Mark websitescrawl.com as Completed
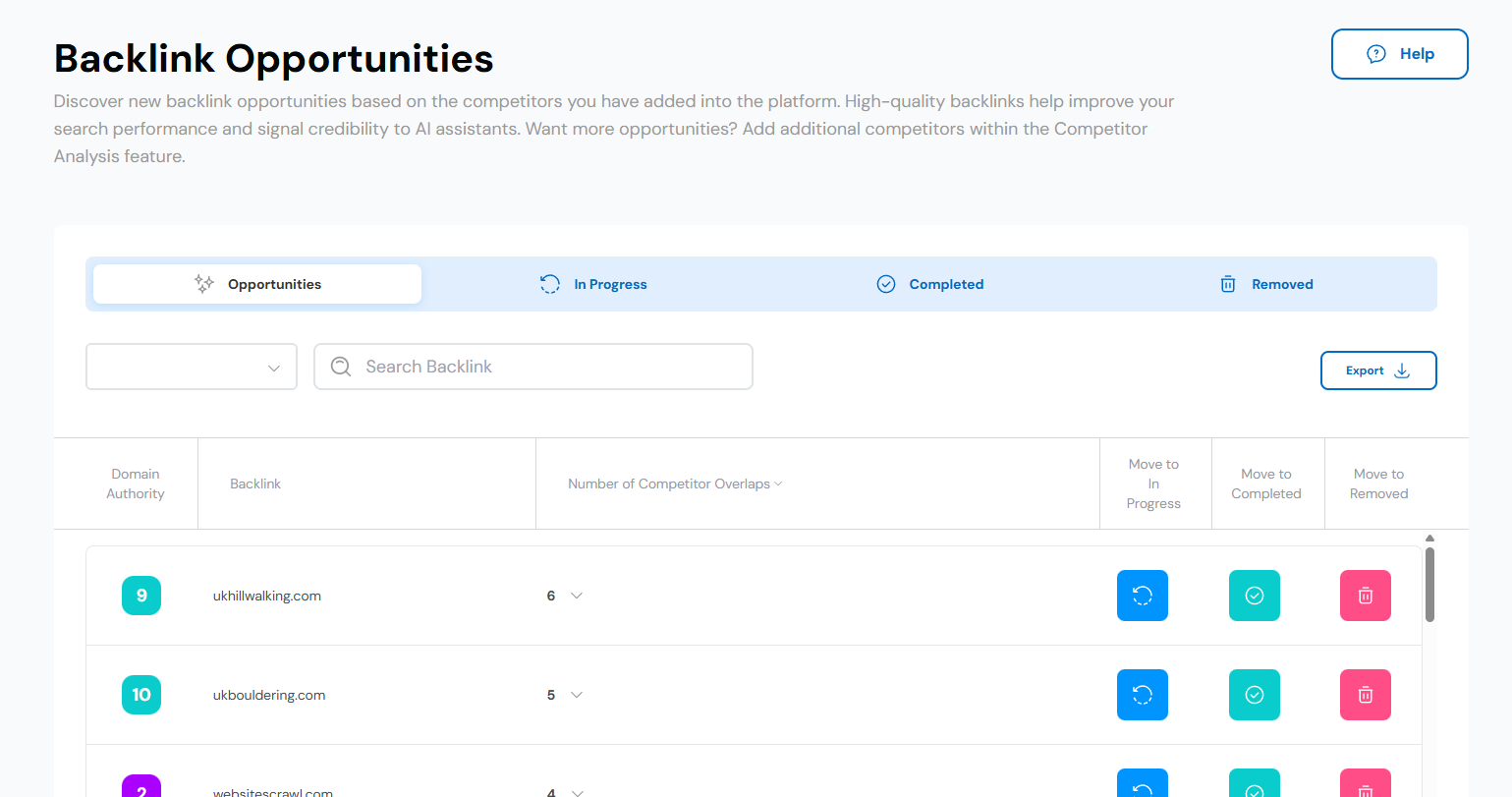 (1255, 783)
